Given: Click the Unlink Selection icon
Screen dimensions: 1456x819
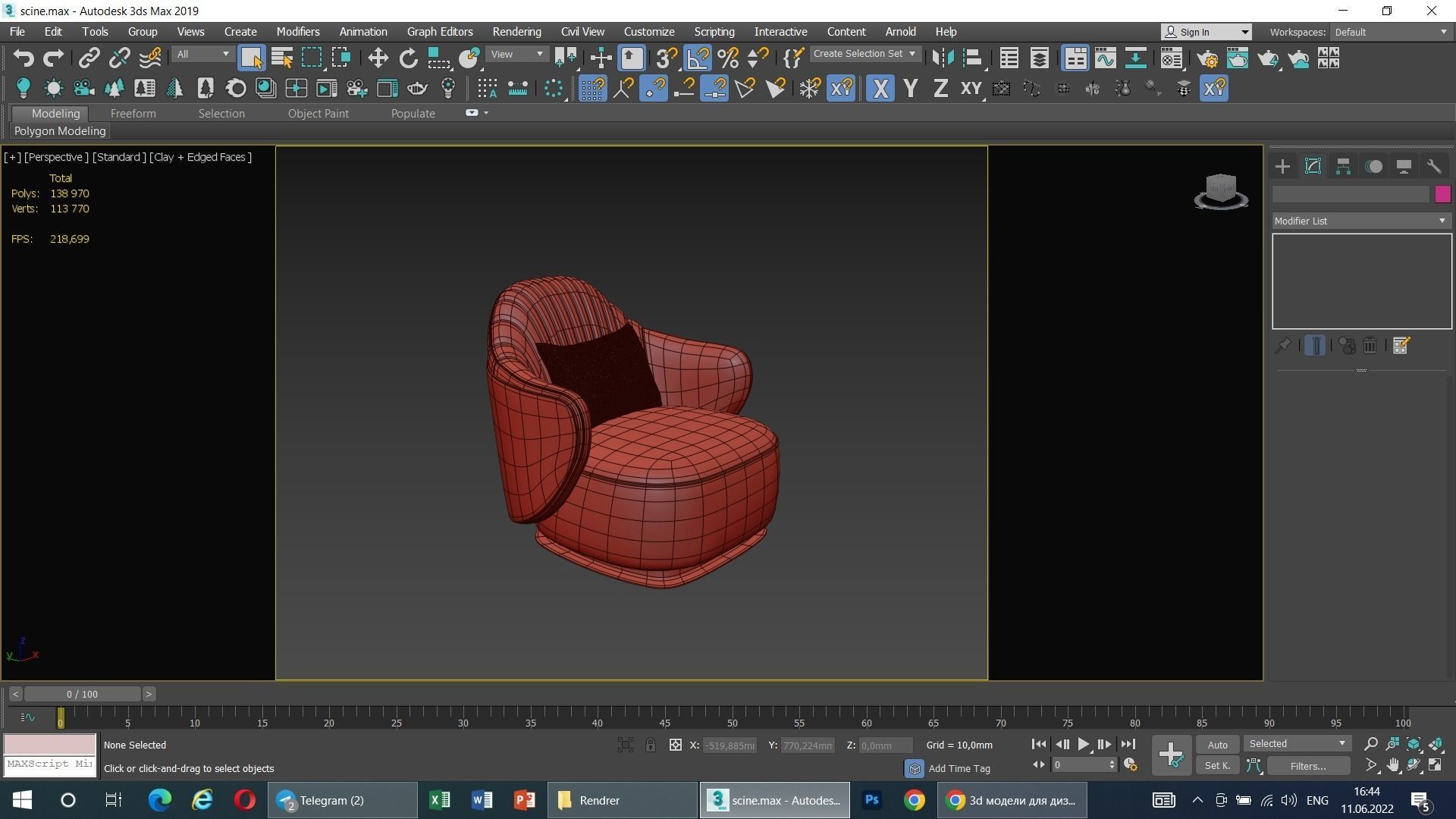Looking at the screenshot, I should click(120, 58).
